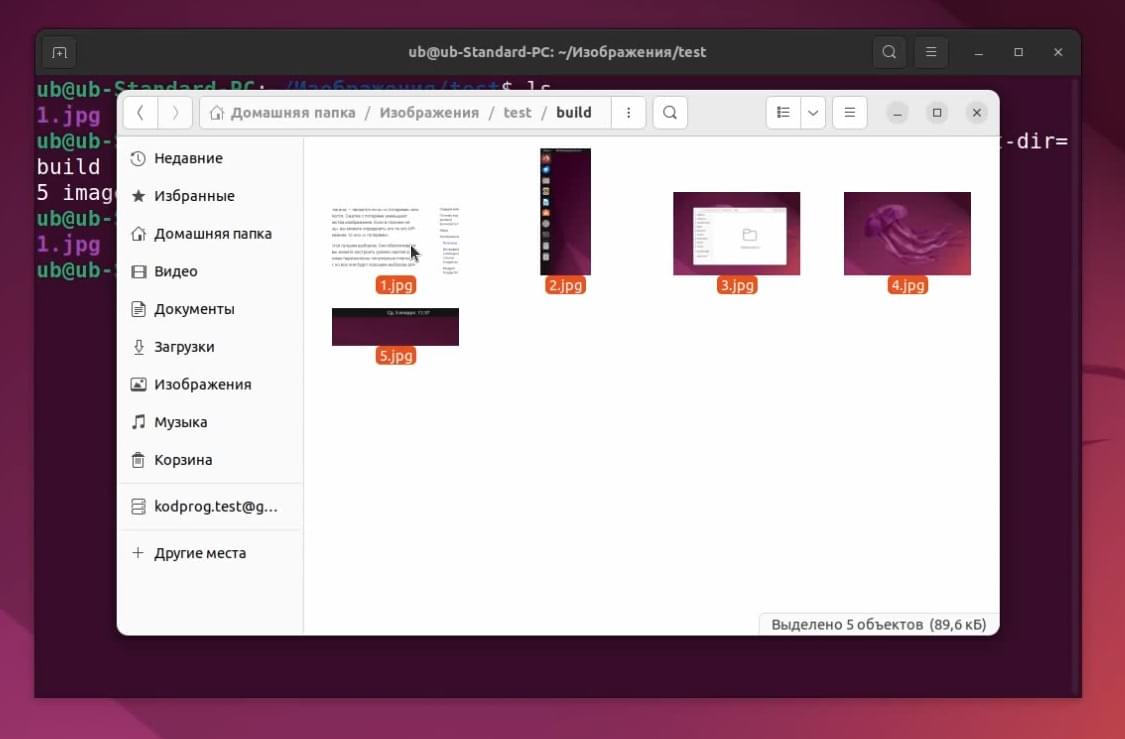Go to Домашняя папка in the sidebar
The height and width of the screenshot is (739, 1125).
pyautogui.click(x=210, y=234)
